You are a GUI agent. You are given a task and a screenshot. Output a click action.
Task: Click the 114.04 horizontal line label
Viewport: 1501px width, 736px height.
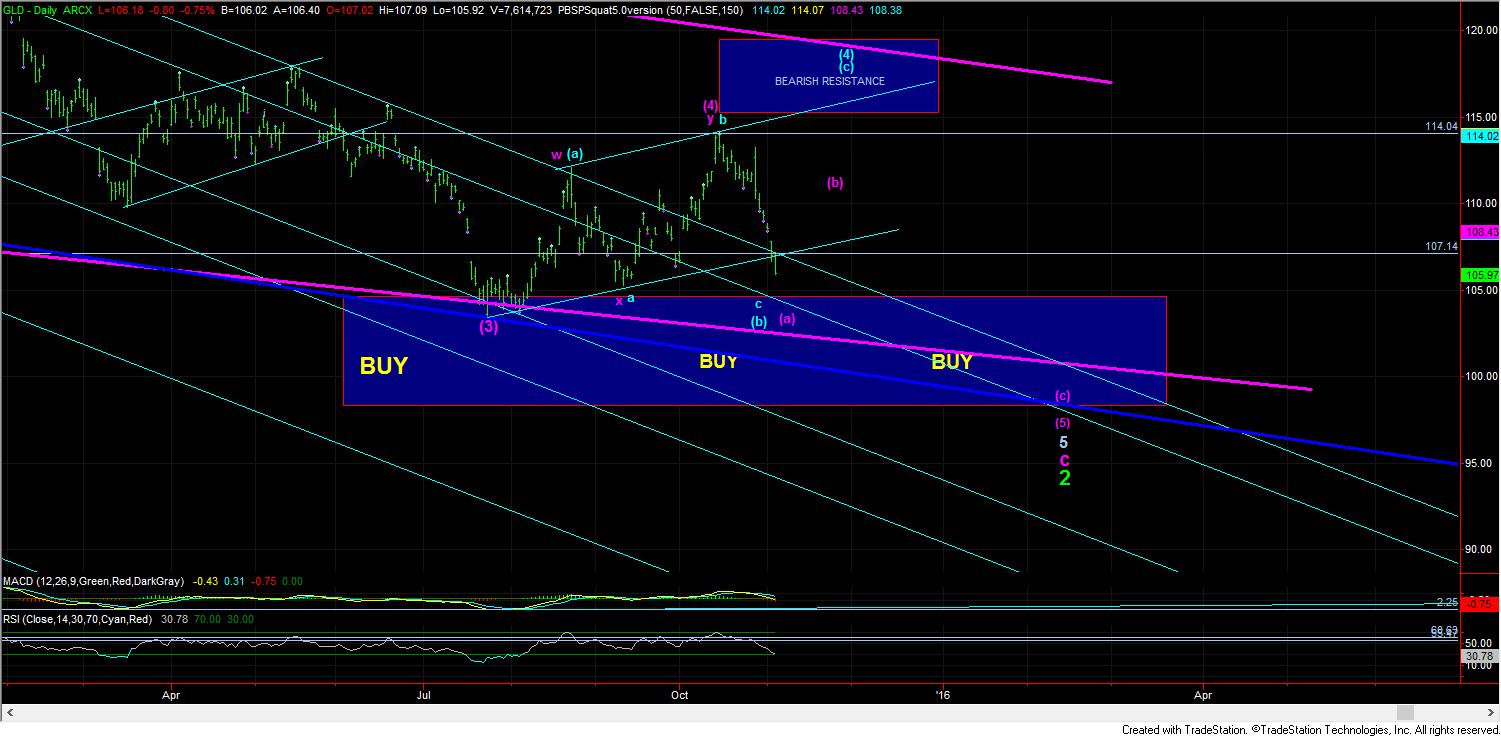click(x=1441, y=127)
